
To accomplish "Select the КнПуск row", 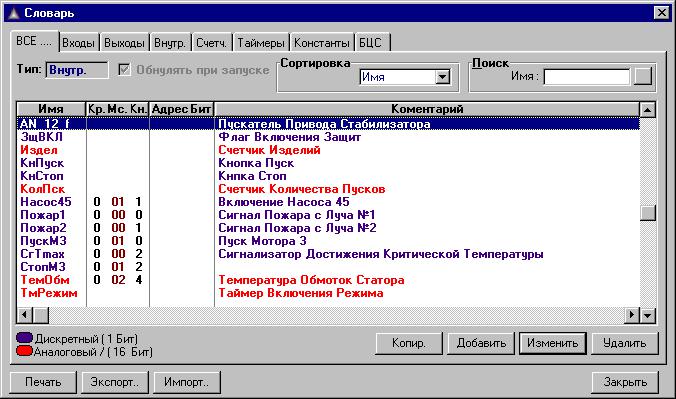I will click(328, 163).
